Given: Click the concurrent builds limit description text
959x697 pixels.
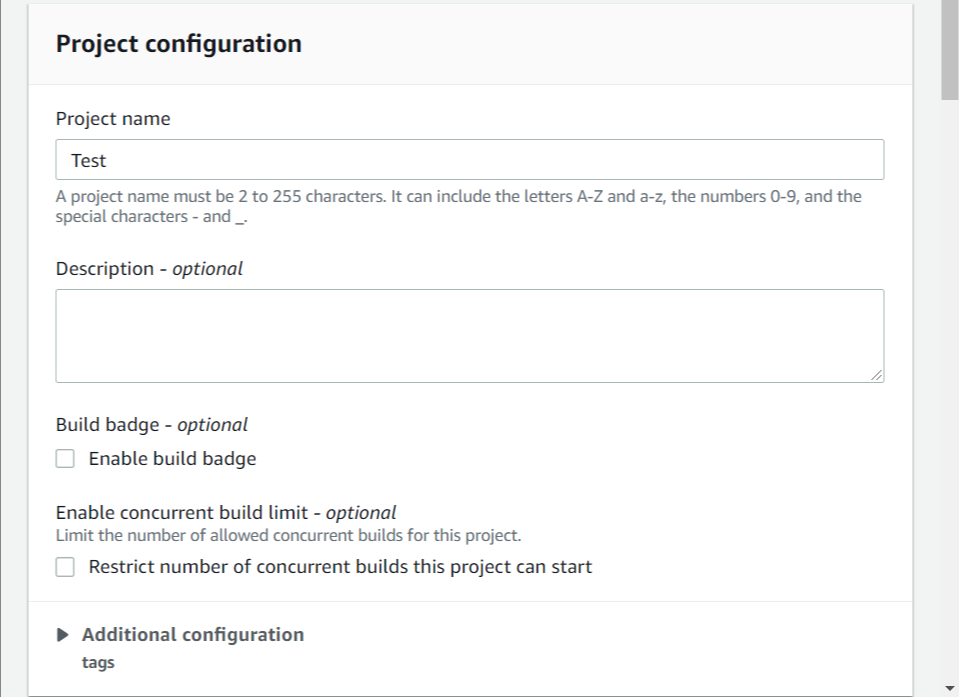Looking at the screenshot, I should [x=288, y=535].
